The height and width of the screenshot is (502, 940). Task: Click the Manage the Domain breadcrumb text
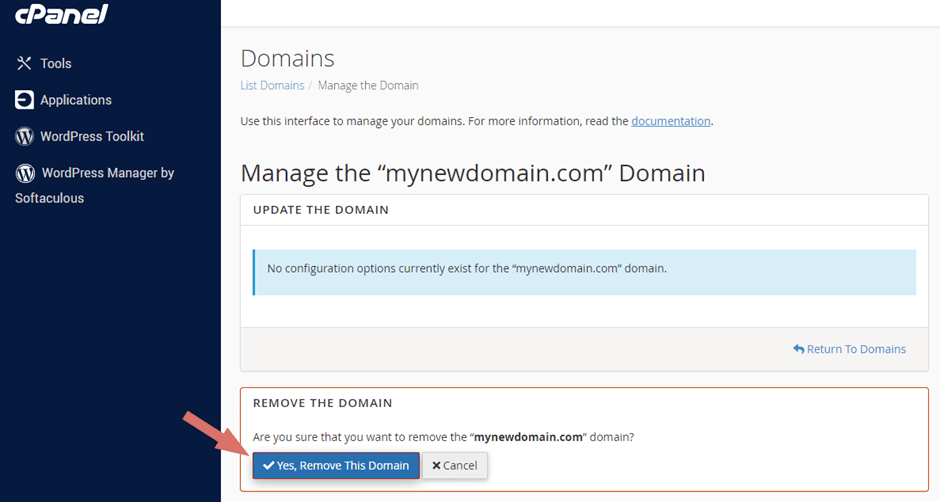368,85
